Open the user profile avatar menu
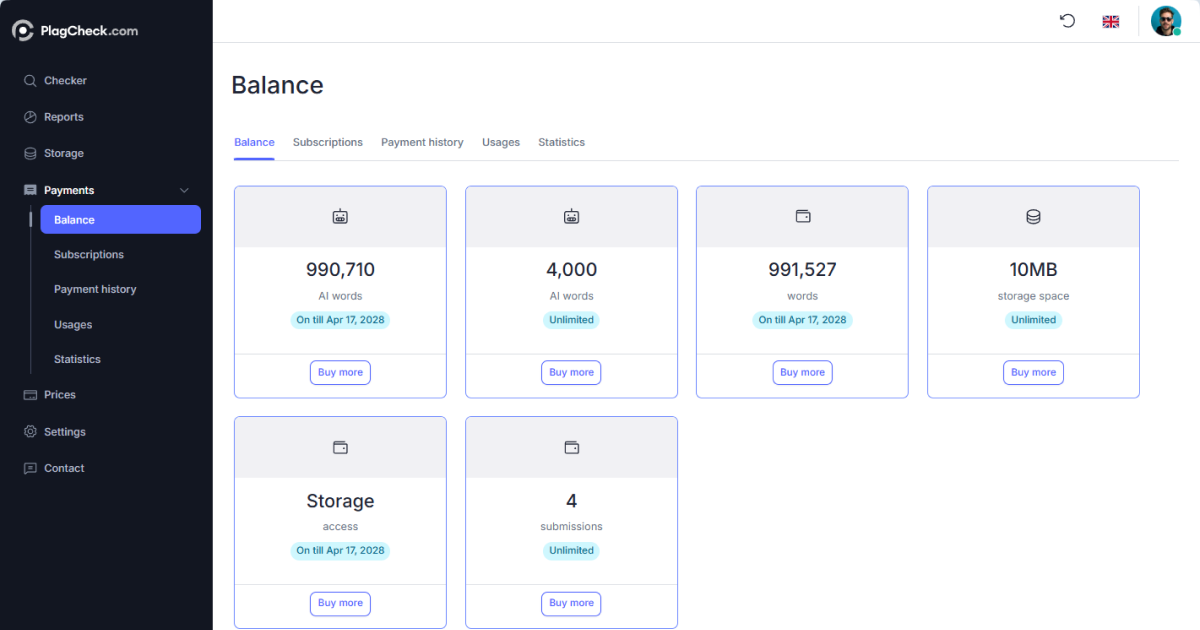This screenshot has width=1200, height=630. [x=1166, y=20]
